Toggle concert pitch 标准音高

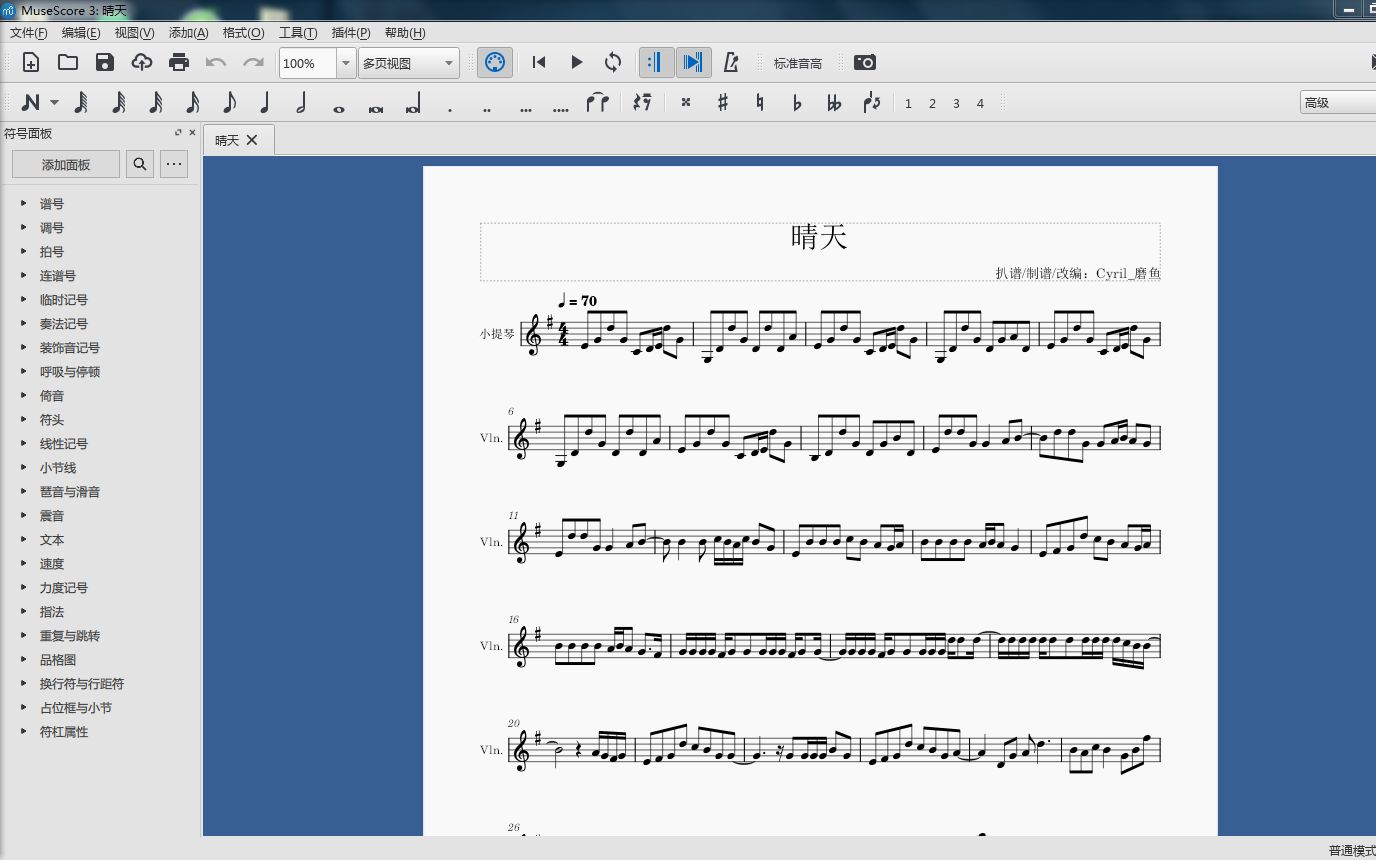(798, 63)
